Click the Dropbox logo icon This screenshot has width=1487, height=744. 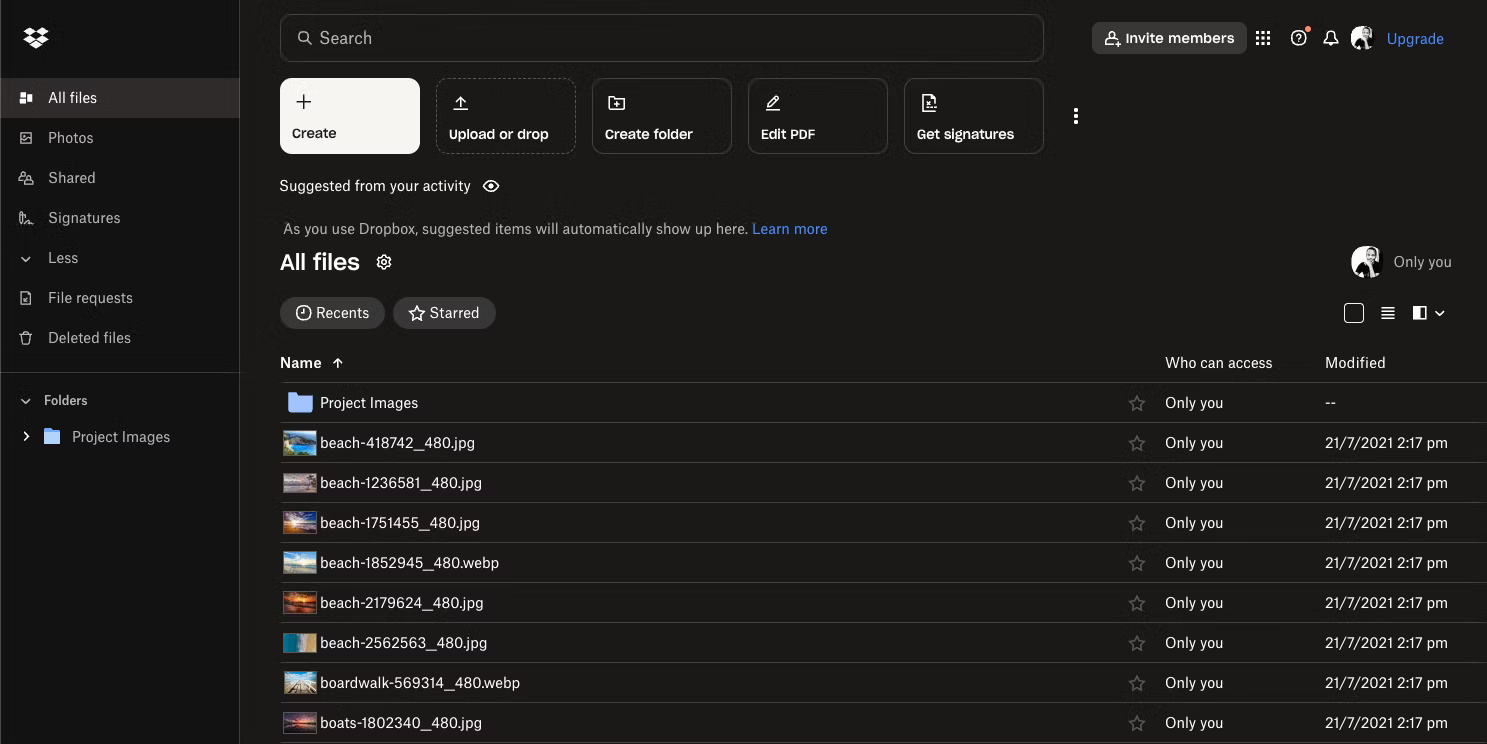tap(36, 37)
